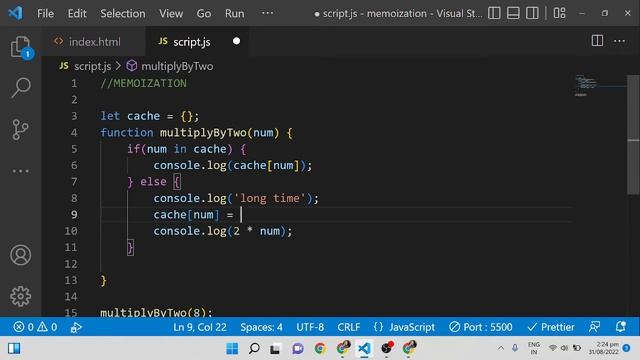Screen dimensions: 640x360
Task: Click the //MEMOIZATION comment on line 1
Action: coord(143,83)
